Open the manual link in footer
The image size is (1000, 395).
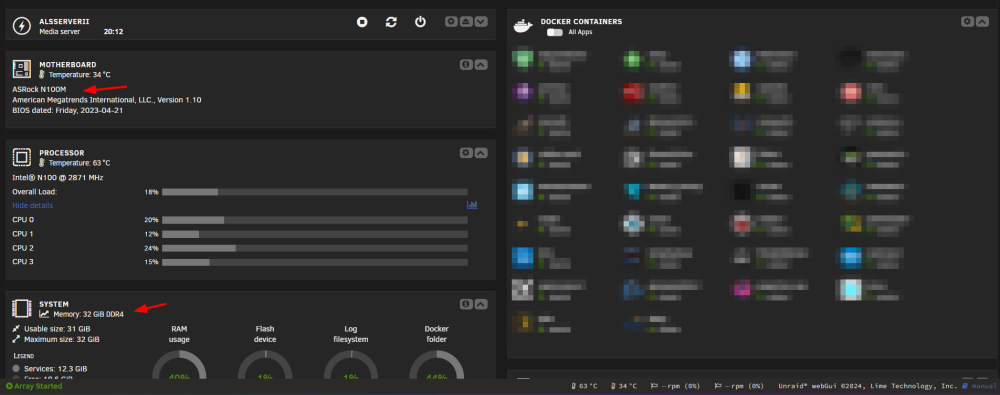coord(979,386)
